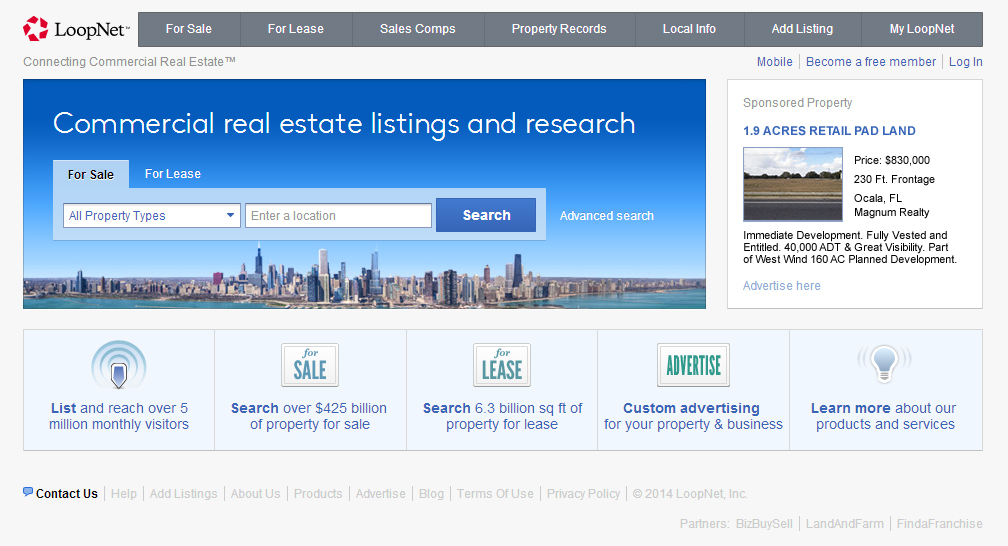
Task: Click the Log In link
Action: (966, 62)
